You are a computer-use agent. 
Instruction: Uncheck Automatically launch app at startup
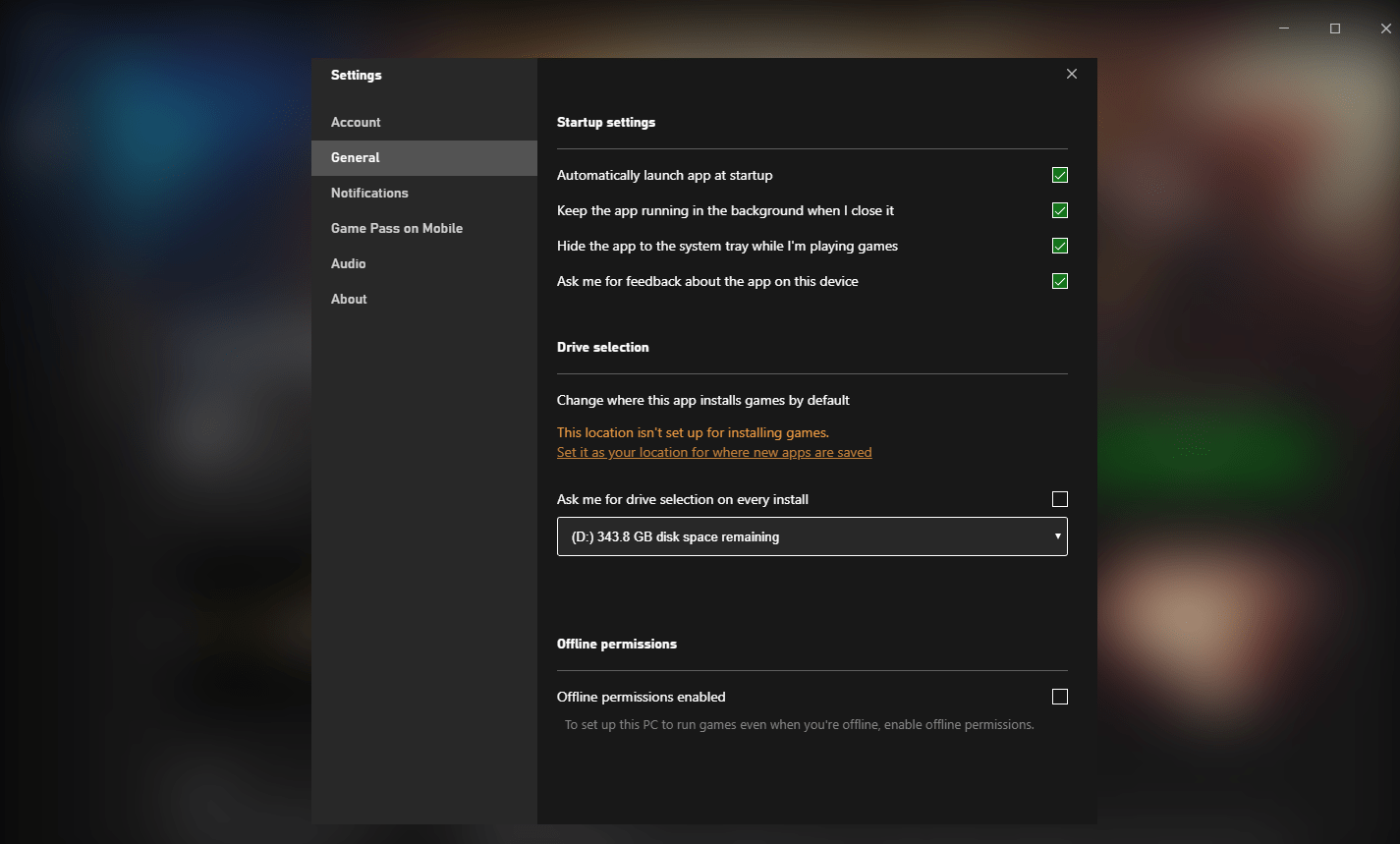[x=1059, y=175]
